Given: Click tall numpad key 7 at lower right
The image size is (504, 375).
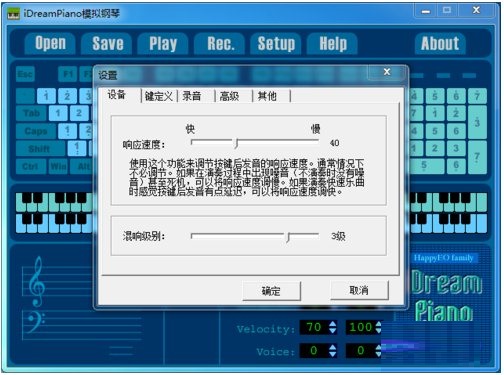Looking at the screenshot, I should 477,157.
